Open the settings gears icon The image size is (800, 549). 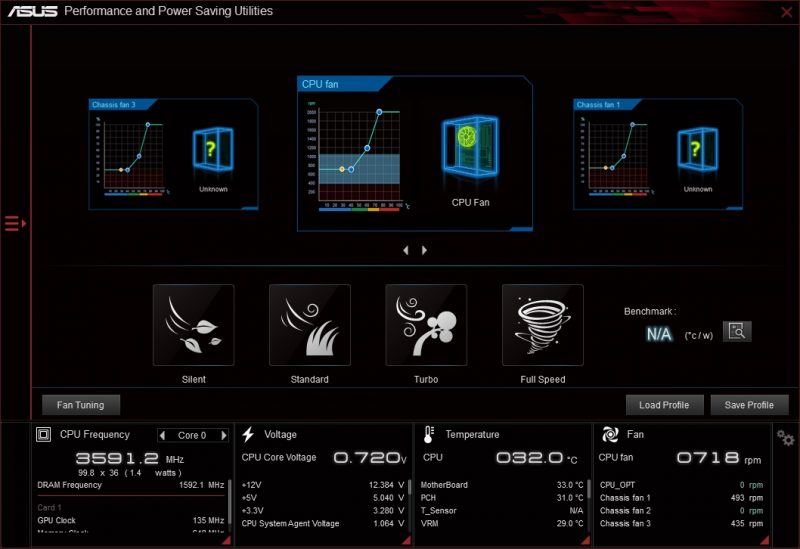[785, 438]
